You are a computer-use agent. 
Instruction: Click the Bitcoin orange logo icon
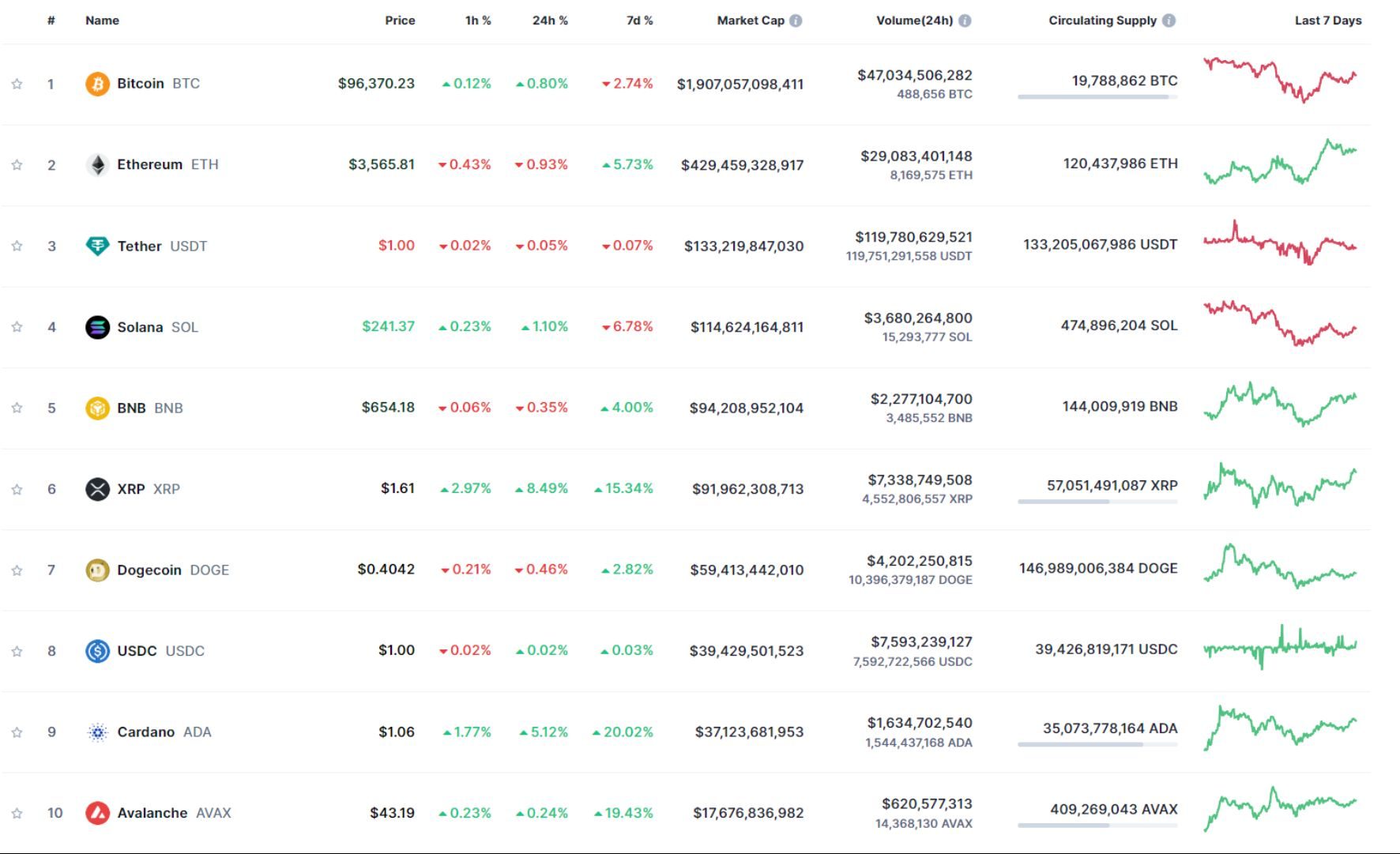click(x=97, y=84)
